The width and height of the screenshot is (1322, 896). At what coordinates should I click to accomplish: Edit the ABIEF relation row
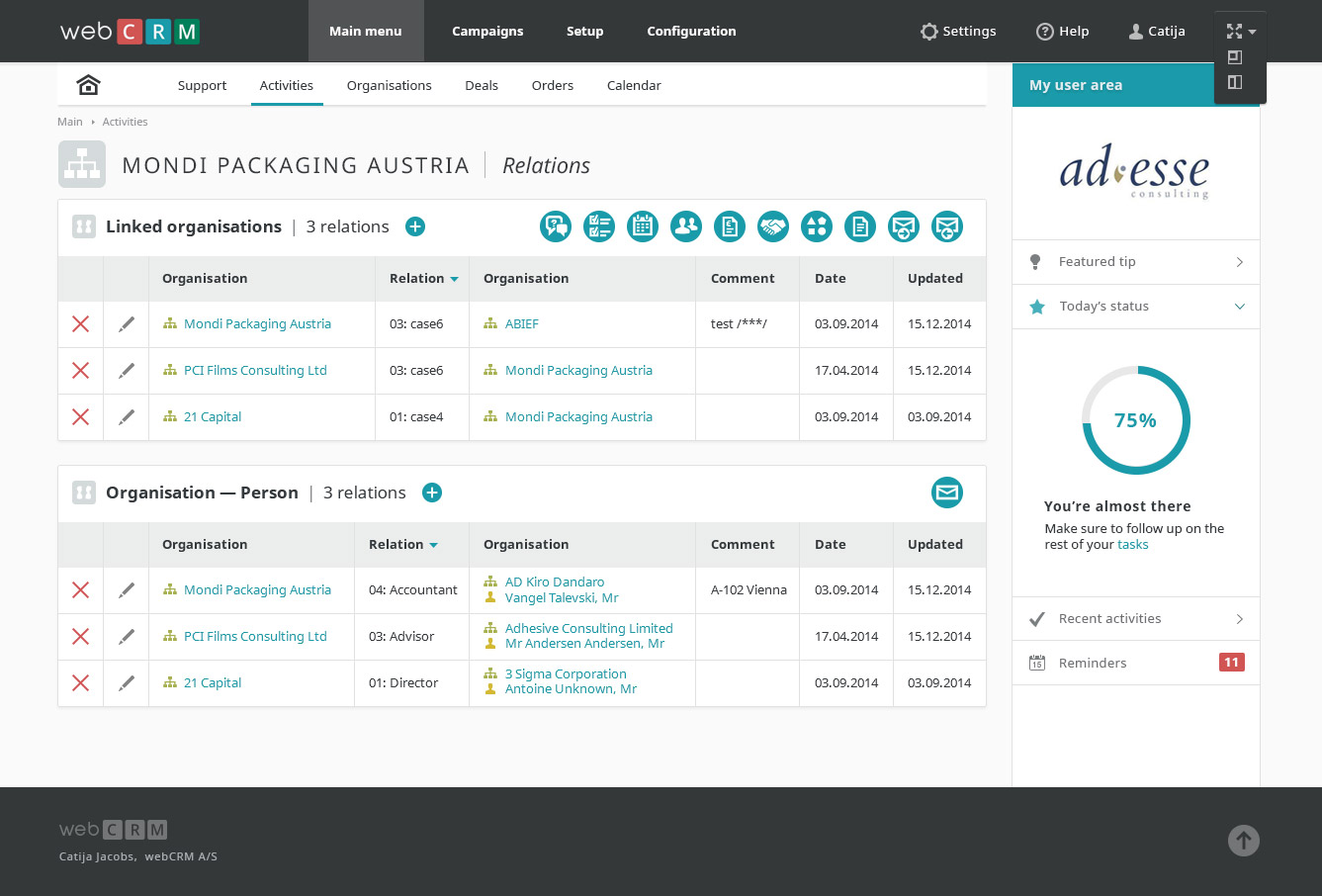click(127, 323)
